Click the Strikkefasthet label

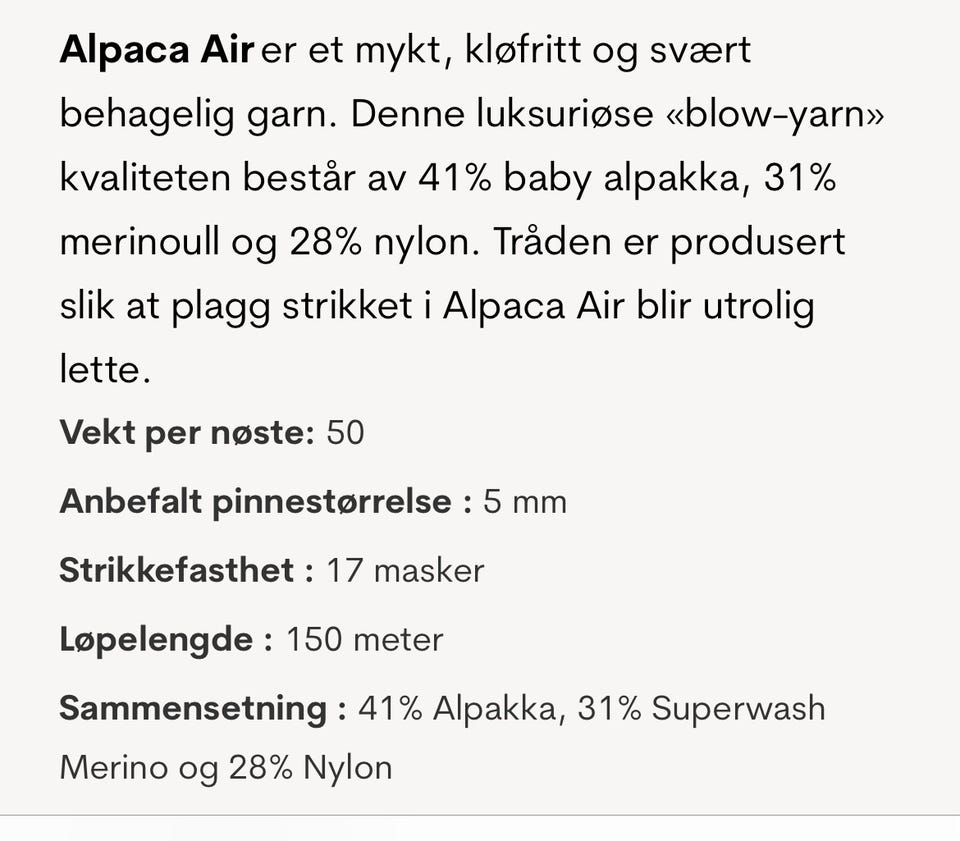tap(187, 570)
